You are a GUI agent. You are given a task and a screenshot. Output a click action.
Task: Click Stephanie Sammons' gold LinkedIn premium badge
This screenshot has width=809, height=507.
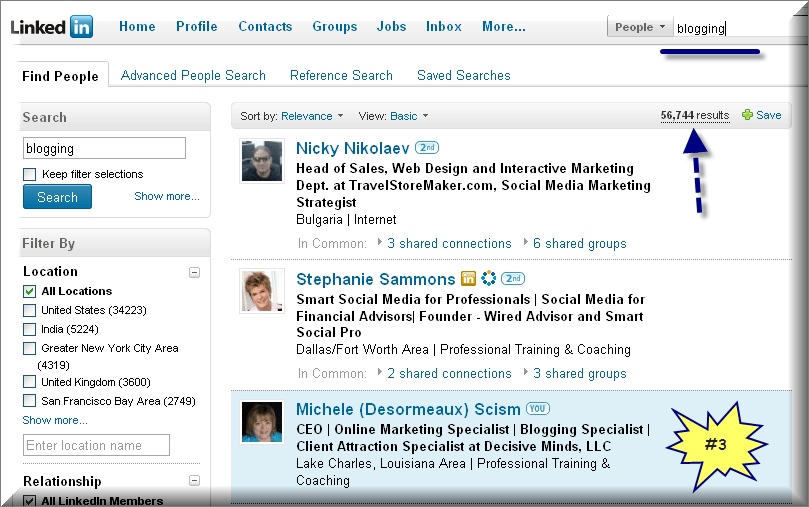coord(468,279)
